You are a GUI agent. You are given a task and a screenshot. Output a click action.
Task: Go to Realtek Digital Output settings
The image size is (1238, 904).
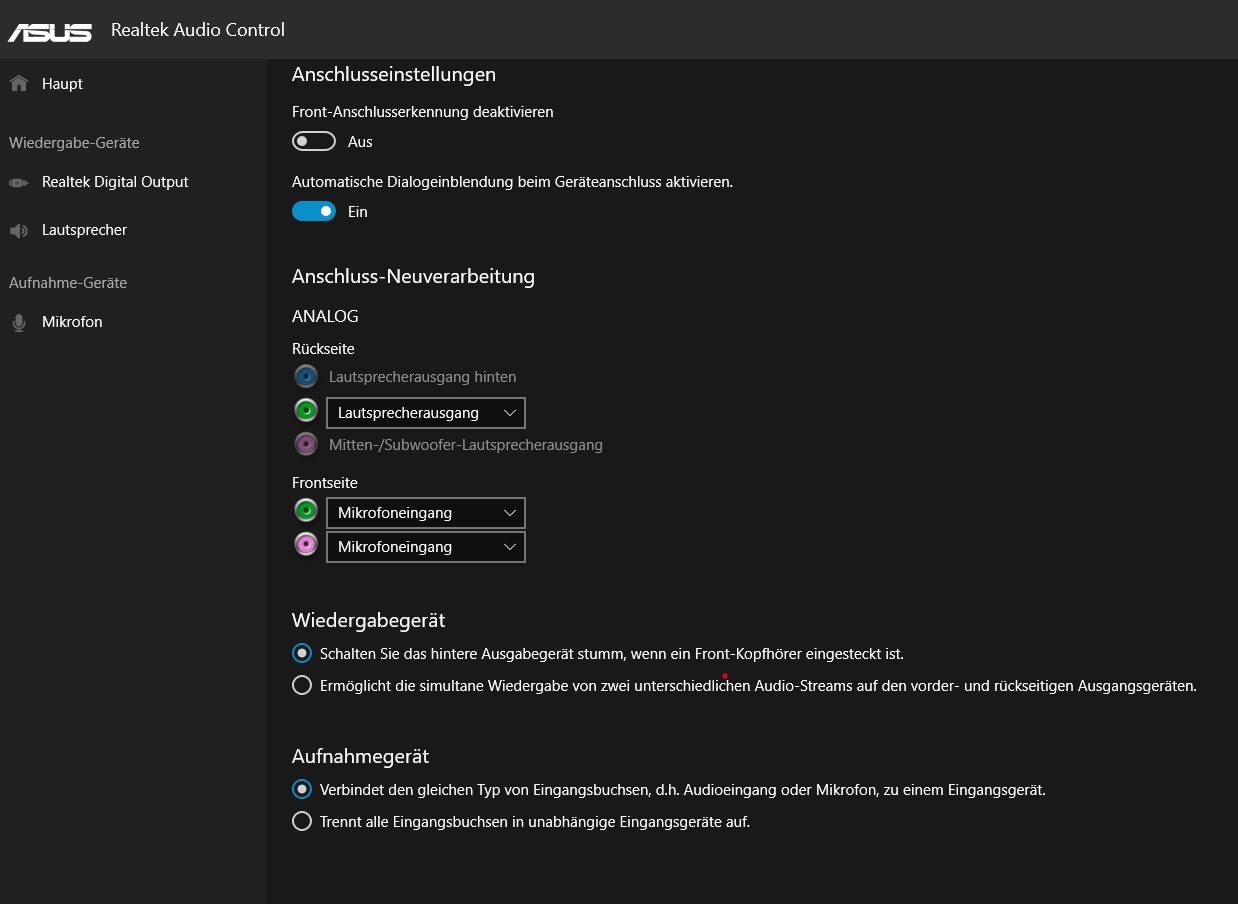[x=115, y=182]
